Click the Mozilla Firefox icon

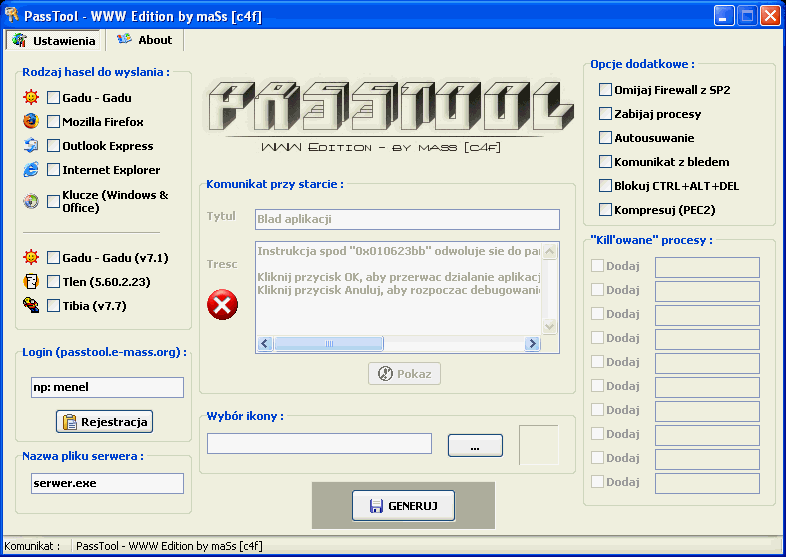pos(31,122)
